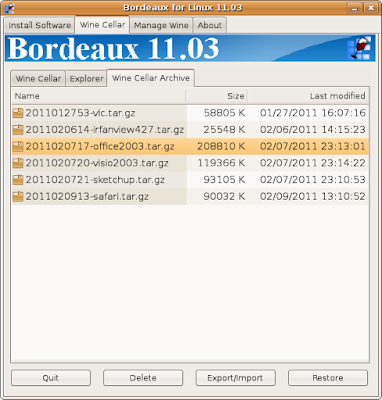Minimize the Bordeaux for Linux window
382x400 pixels.
(x=354, y=8)
